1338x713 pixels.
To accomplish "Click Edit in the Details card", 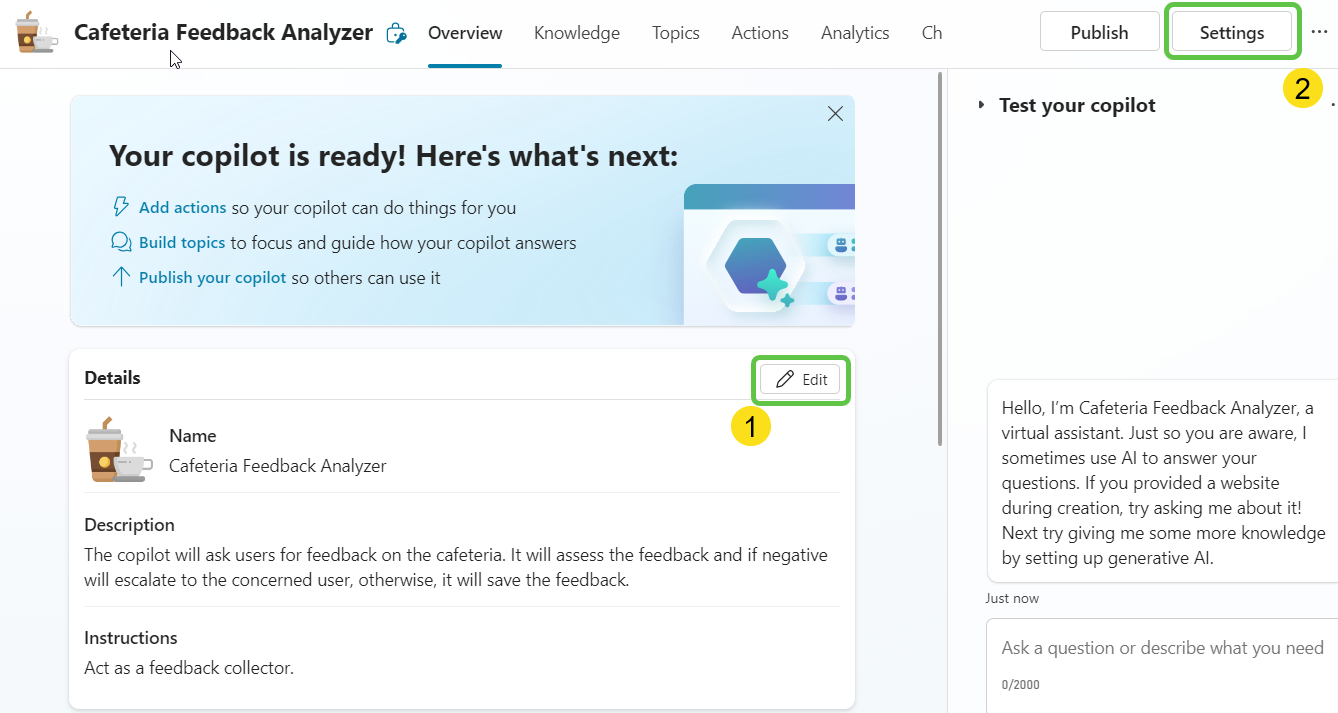I will pos(801,380).
